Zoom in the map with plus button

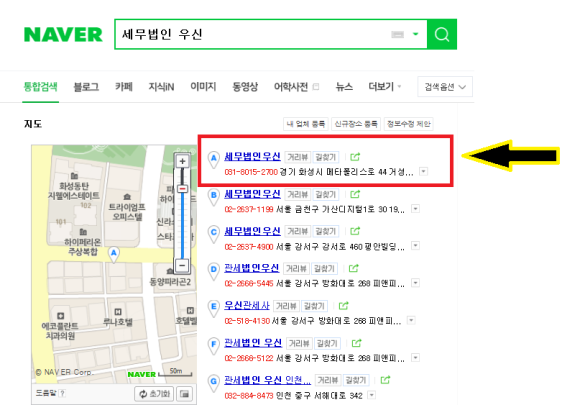(x=182, y=161)
